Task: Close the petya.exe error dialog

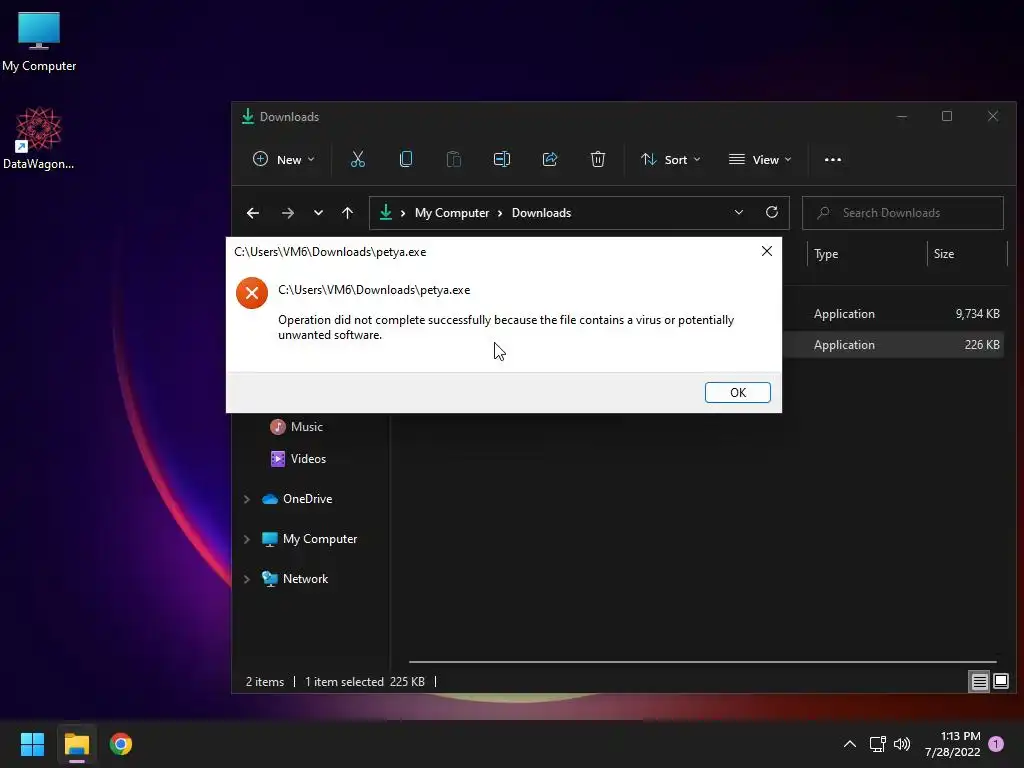Action: tap(767, 251)
